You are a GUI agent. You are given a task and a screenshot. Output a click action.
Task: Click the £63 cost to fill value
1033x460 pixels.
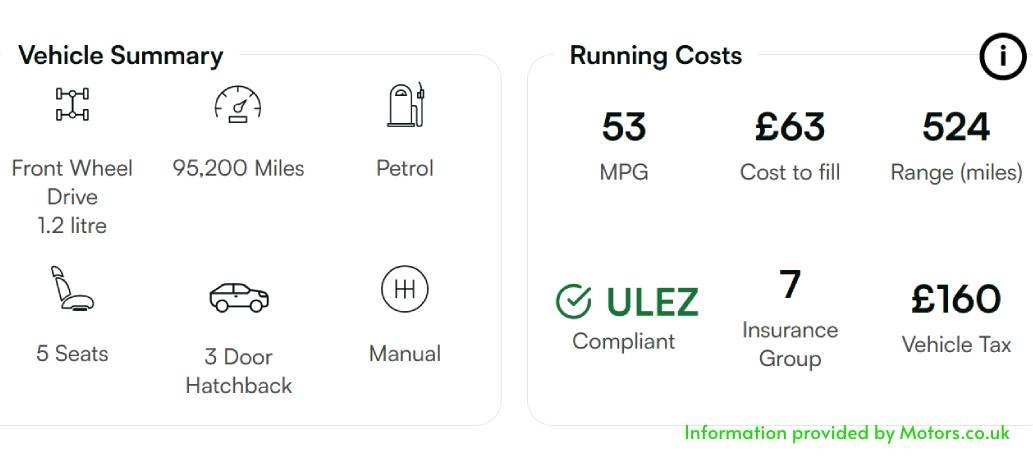pyautogui.click(x=790, y=127)
